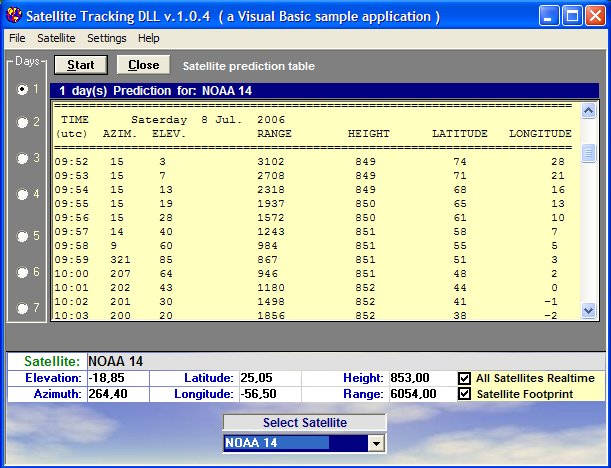Image resolution: width=611 pixels, height=468 pixels.
Task: Select the 2 days radio button
Action: tap(22, 122)
